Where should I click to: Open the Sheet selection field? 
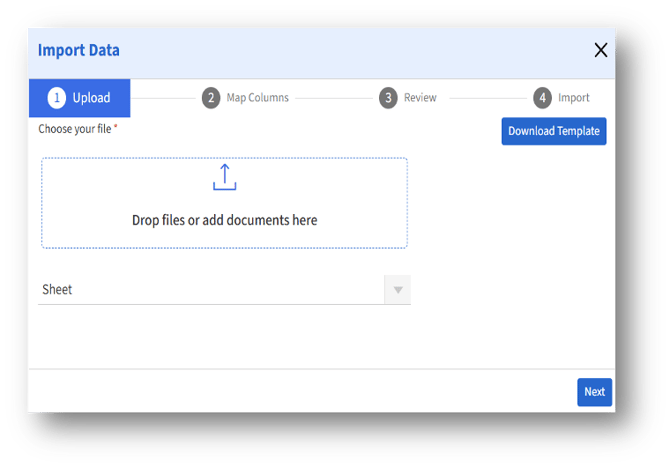point(210,290)
